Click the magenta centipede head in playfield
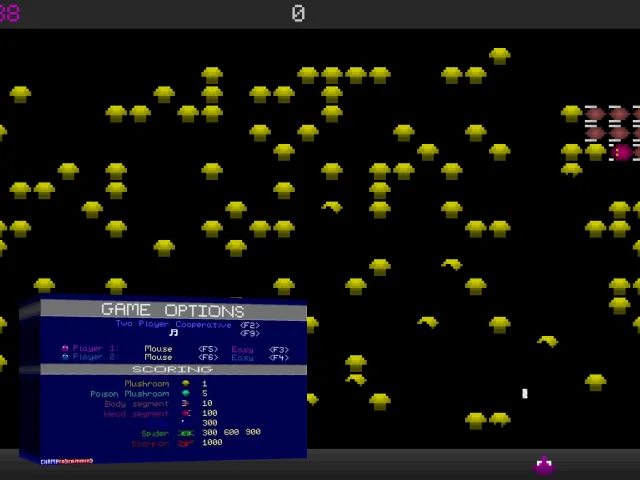 click(621, 153)
